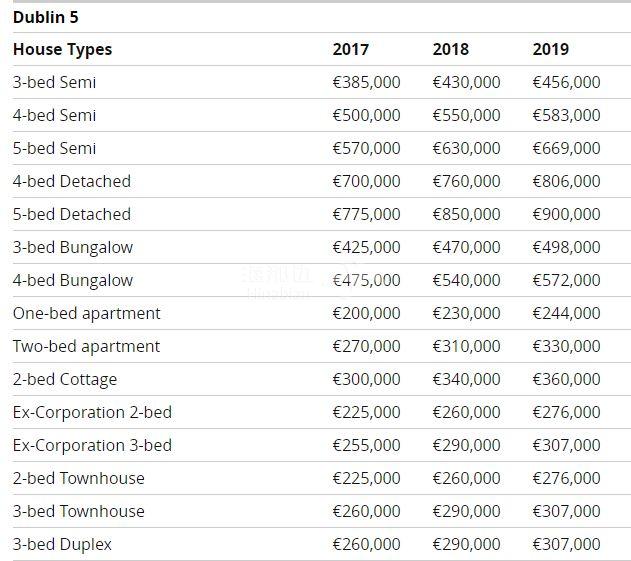Click the 4-bed Semi 2017 price
The width and height of the screenshot is (631, 561).
point(366,115)
